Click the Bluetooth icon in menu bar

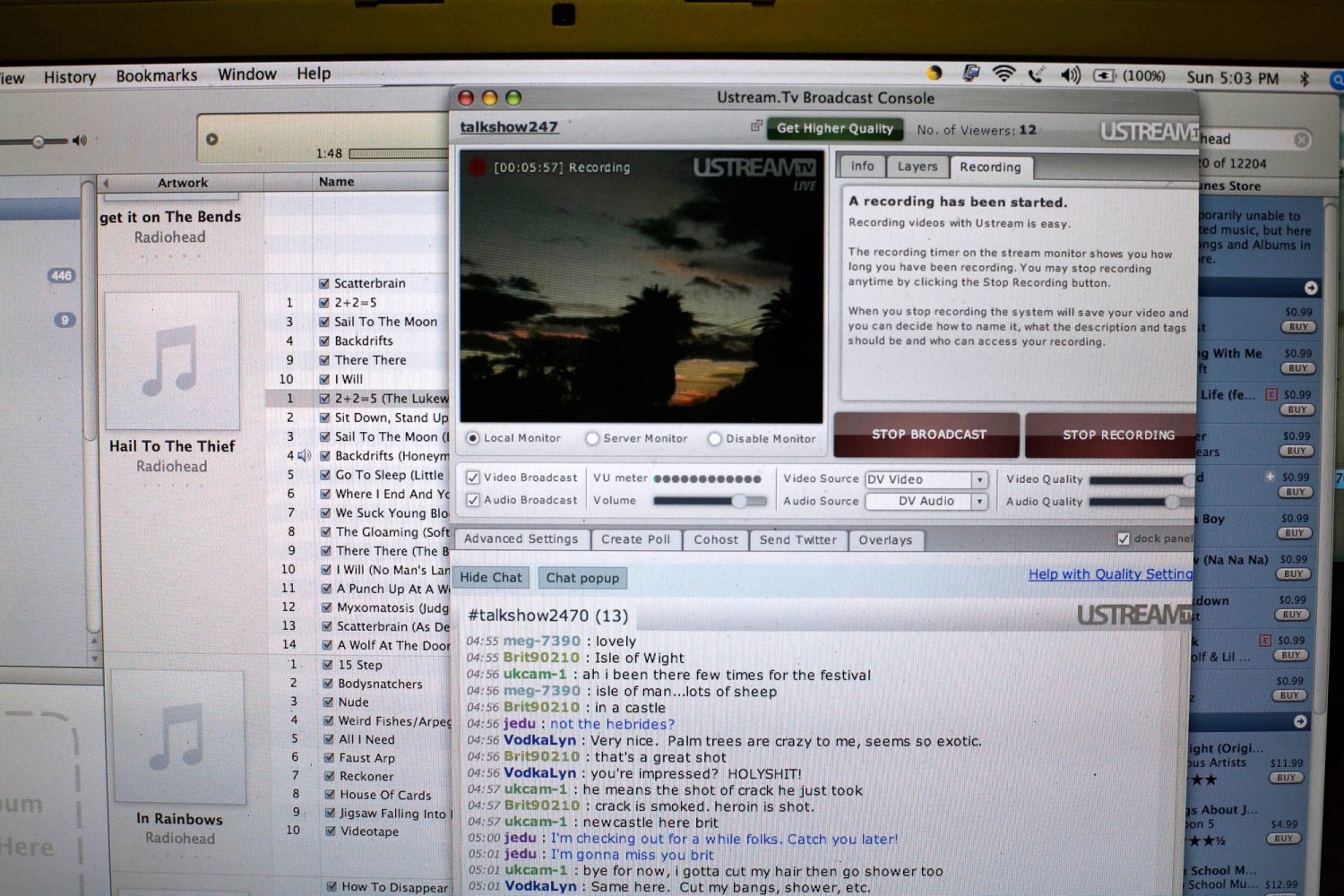coord(1305,78)
